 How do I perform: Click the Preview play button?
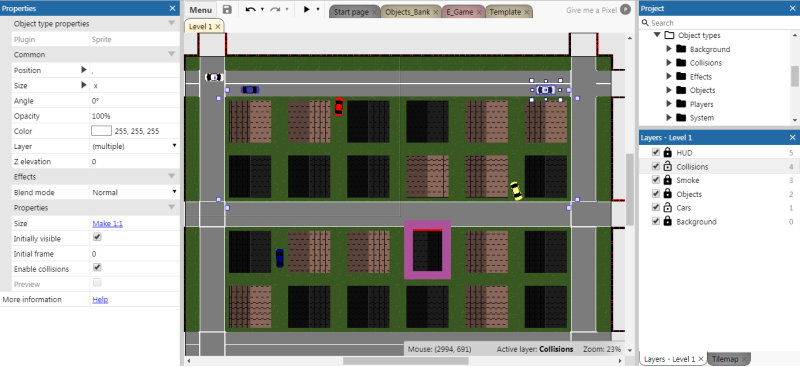point(307,10)
